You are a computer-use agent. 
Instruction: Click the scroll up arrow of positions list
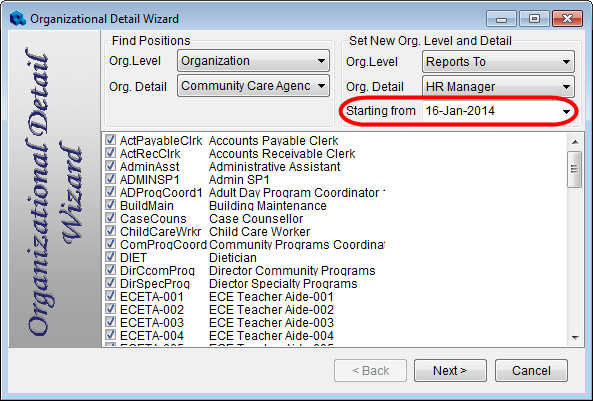pos(575,142)
